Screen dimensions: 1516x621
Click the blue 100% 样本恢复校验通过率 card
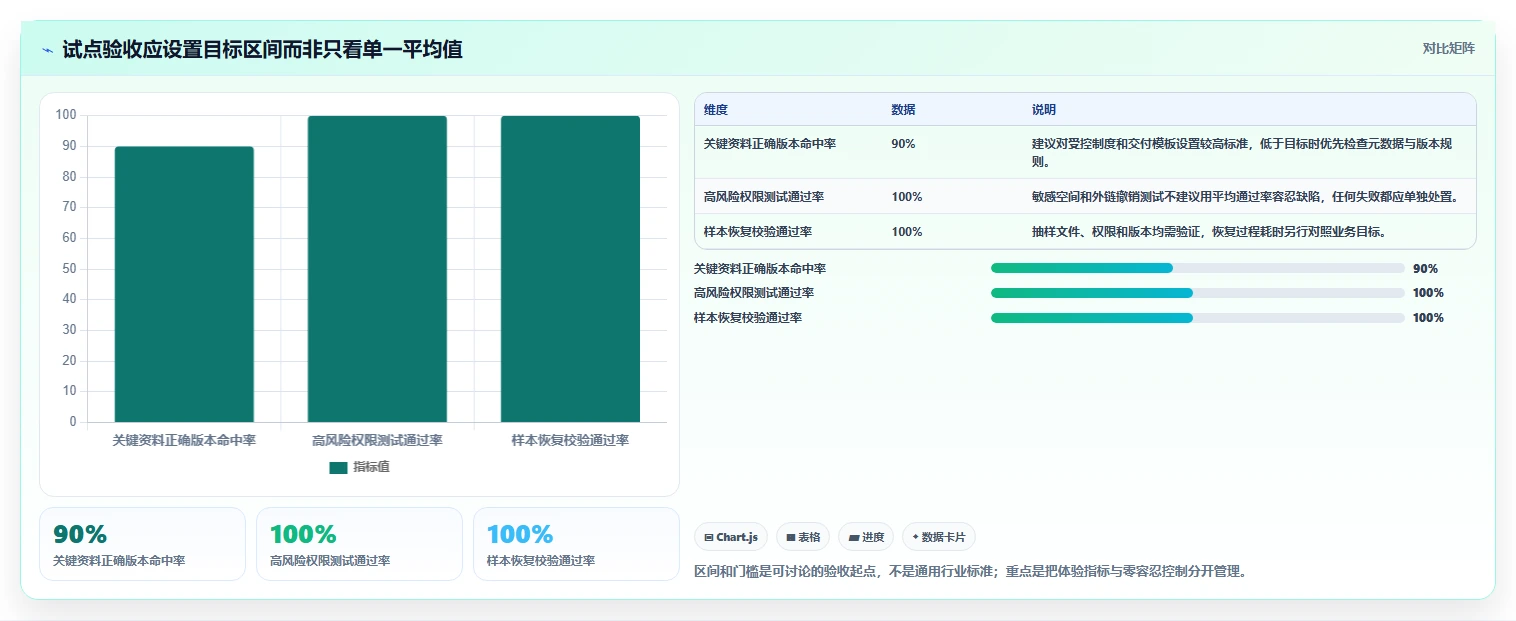(x=576, y=544)
